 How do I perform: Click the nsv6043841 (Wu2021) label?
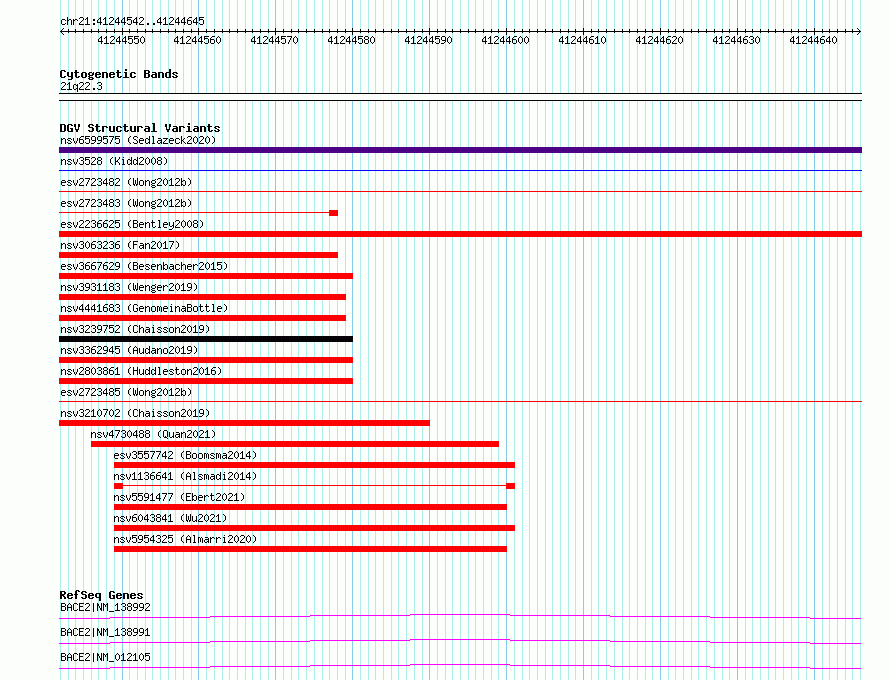click(170, 518)
